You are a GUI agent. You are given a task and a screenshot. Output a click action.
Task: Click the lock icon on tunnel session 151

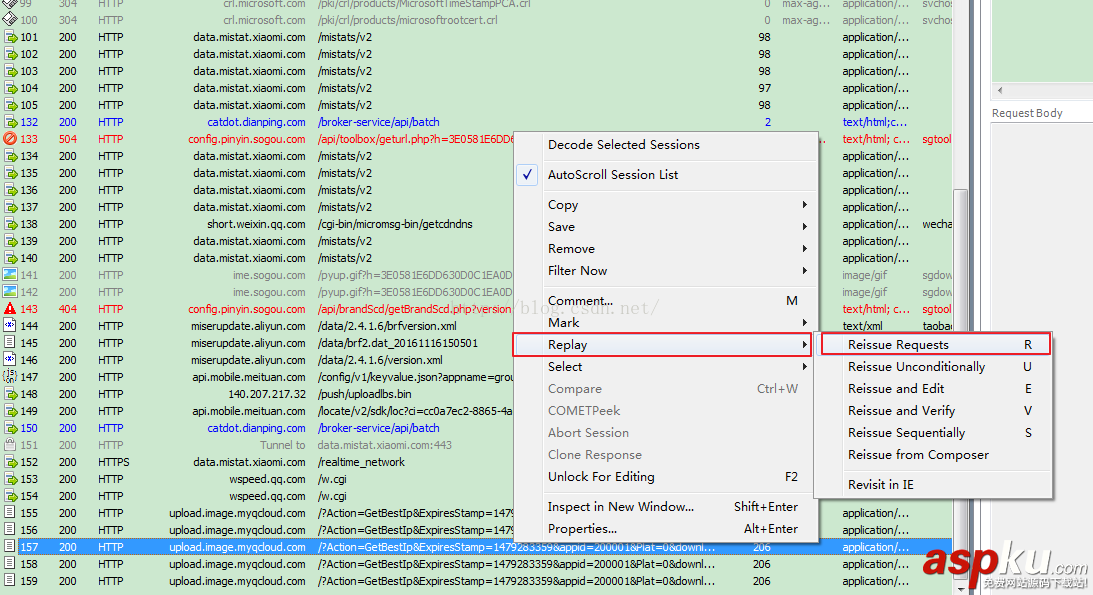[10, 445]
